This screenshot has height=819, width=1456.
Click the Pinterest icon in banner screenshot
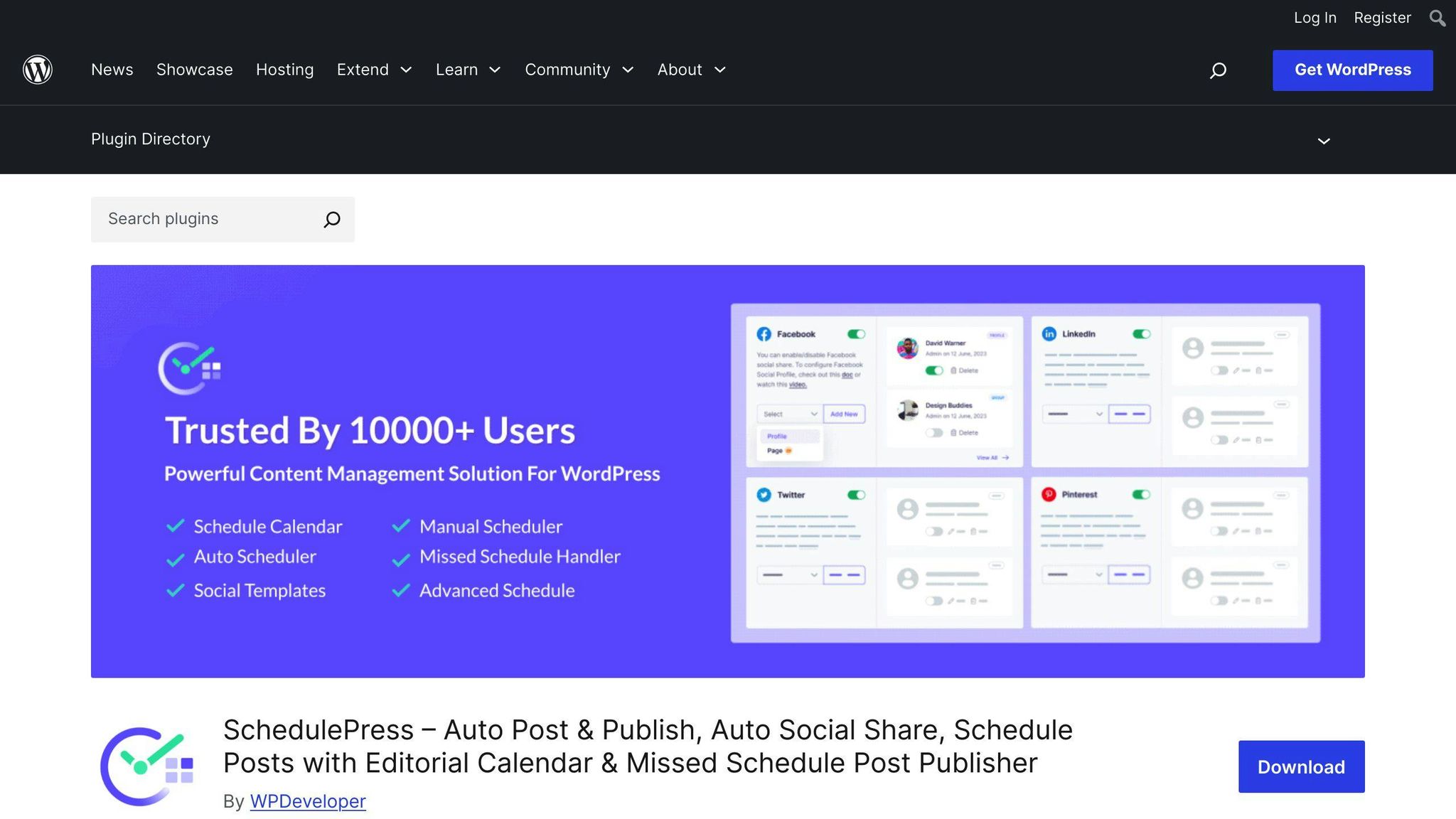pyautogui.click(x=1049, y=494)
